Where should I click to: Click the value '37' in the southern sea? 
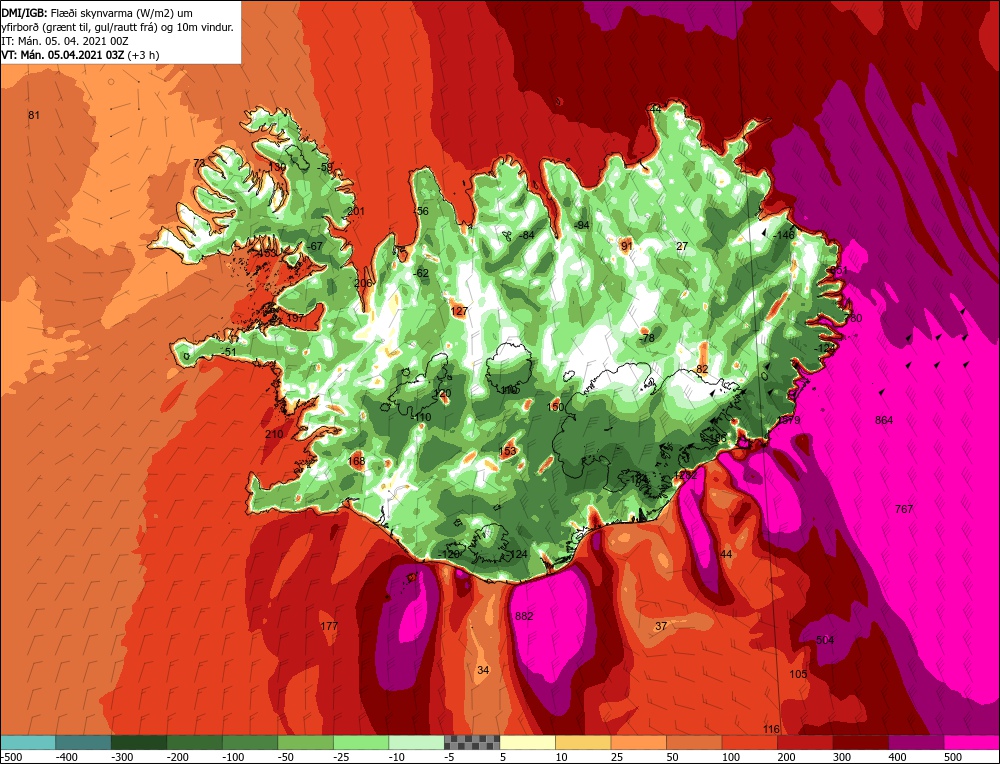661,626
